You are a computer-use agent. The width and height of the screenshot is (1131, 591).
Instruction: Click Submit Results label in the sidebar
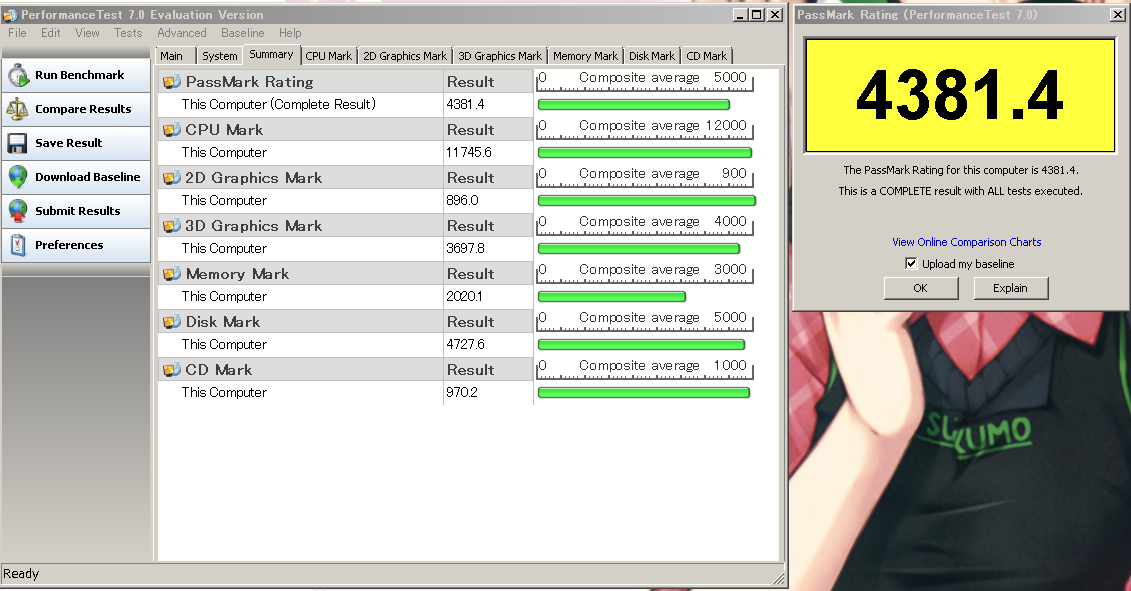click(x=77, y=211)
